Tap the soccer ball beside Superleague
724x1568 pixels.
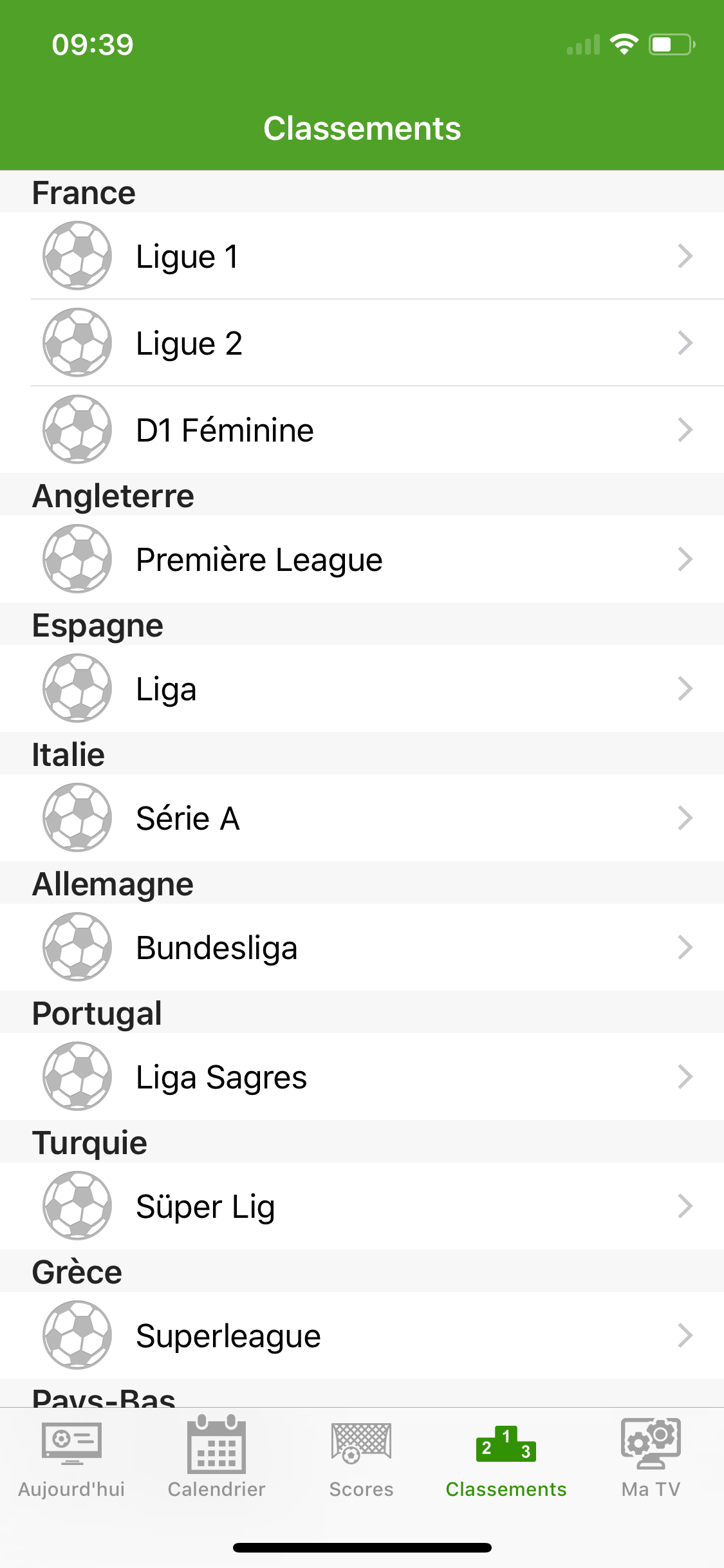point(77,1335)
